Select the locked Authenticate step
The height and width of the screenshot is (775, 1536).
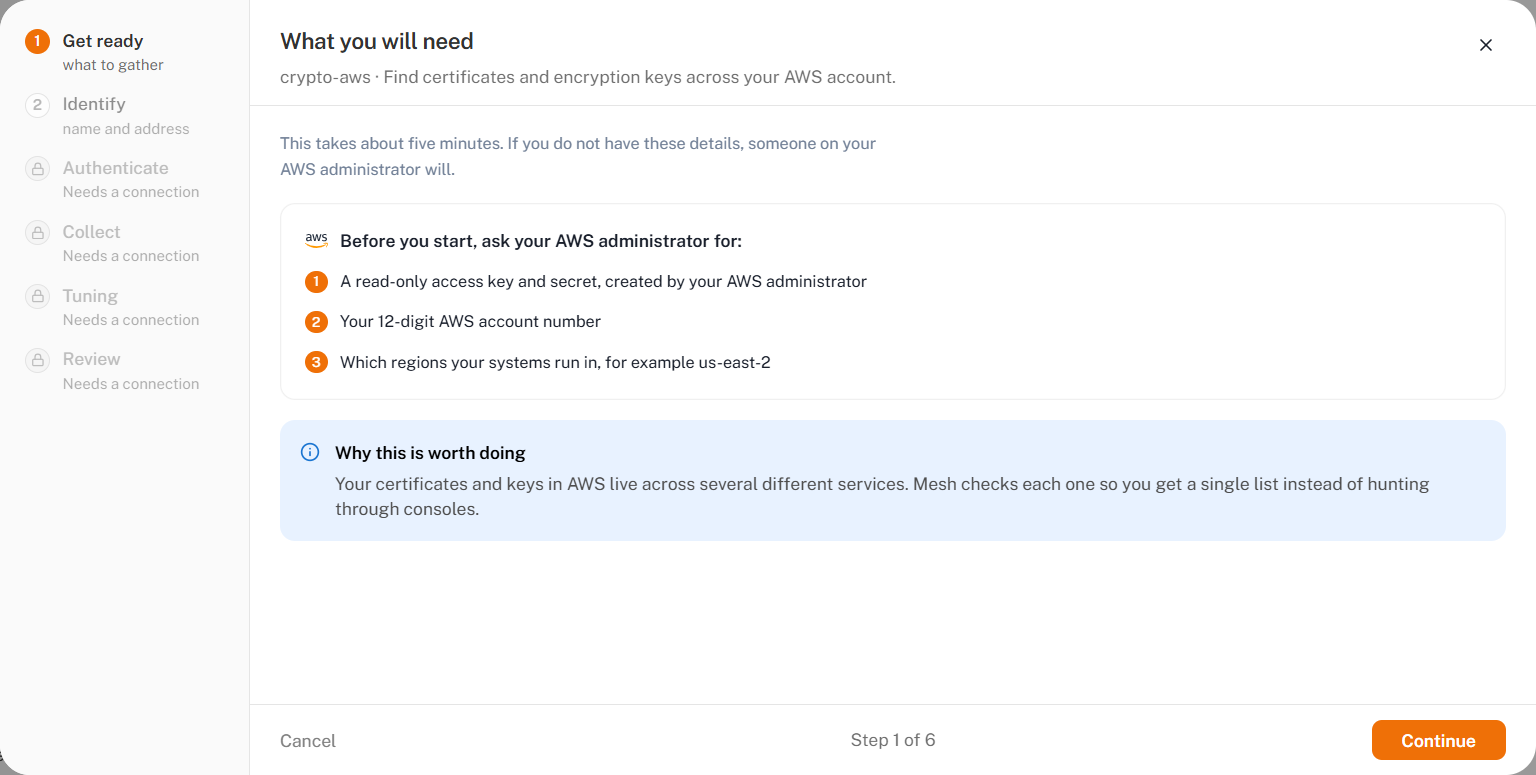(124, 180)
